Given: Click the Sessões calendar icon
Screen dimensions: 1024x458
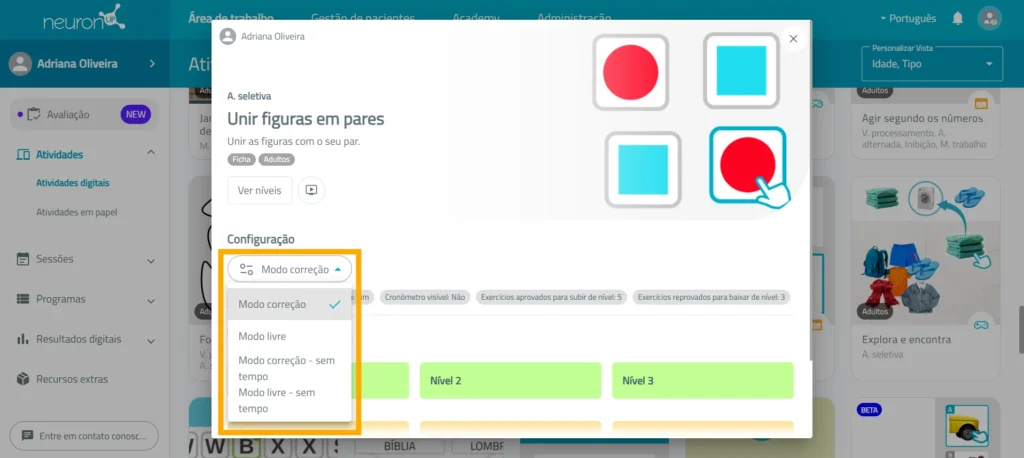Looking at the screenshot, I should [23, 259].
